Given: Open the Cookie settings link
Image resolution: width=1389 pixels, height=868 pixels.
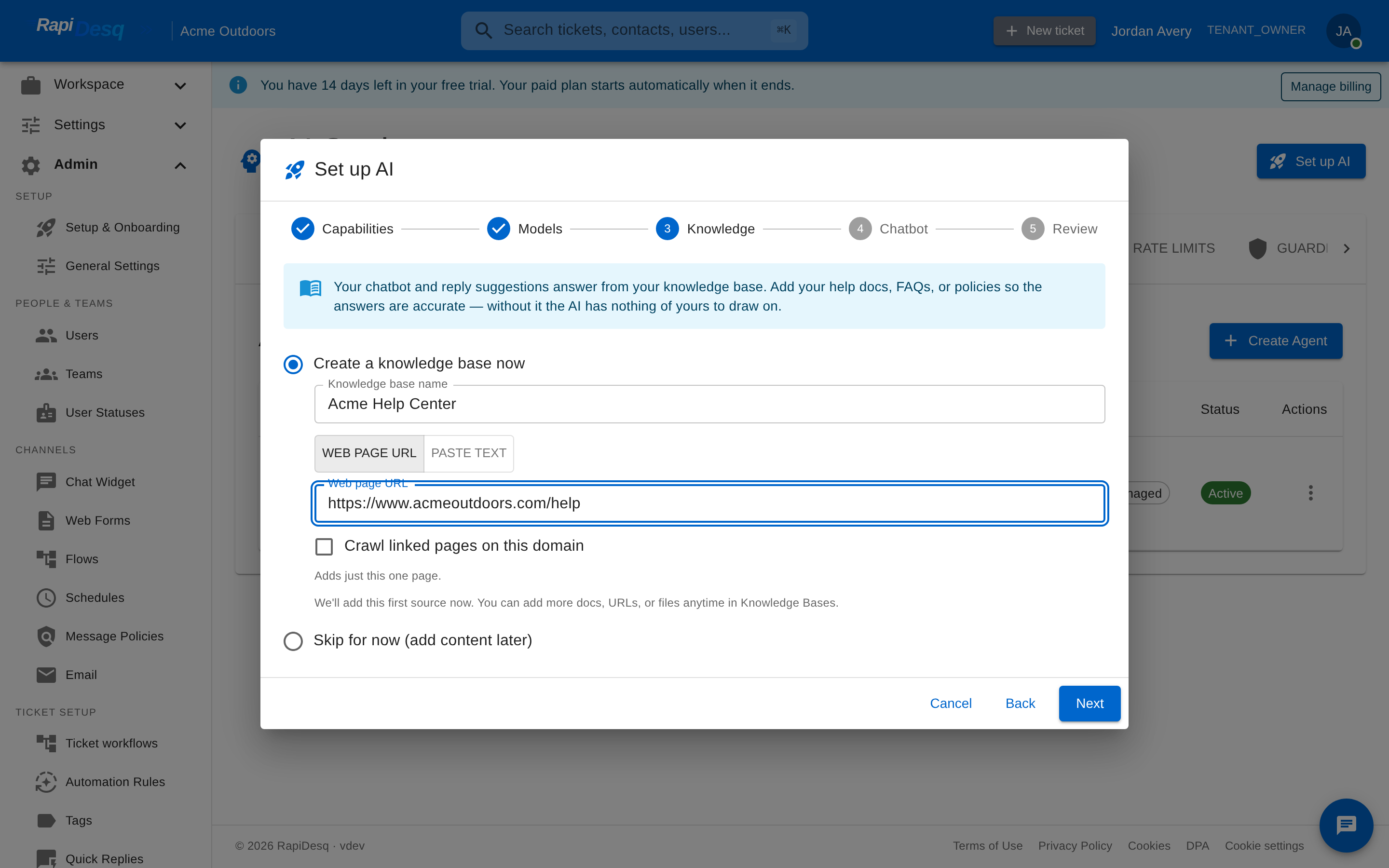Looking at the screenshot, I should click(x=1264, y=846).
